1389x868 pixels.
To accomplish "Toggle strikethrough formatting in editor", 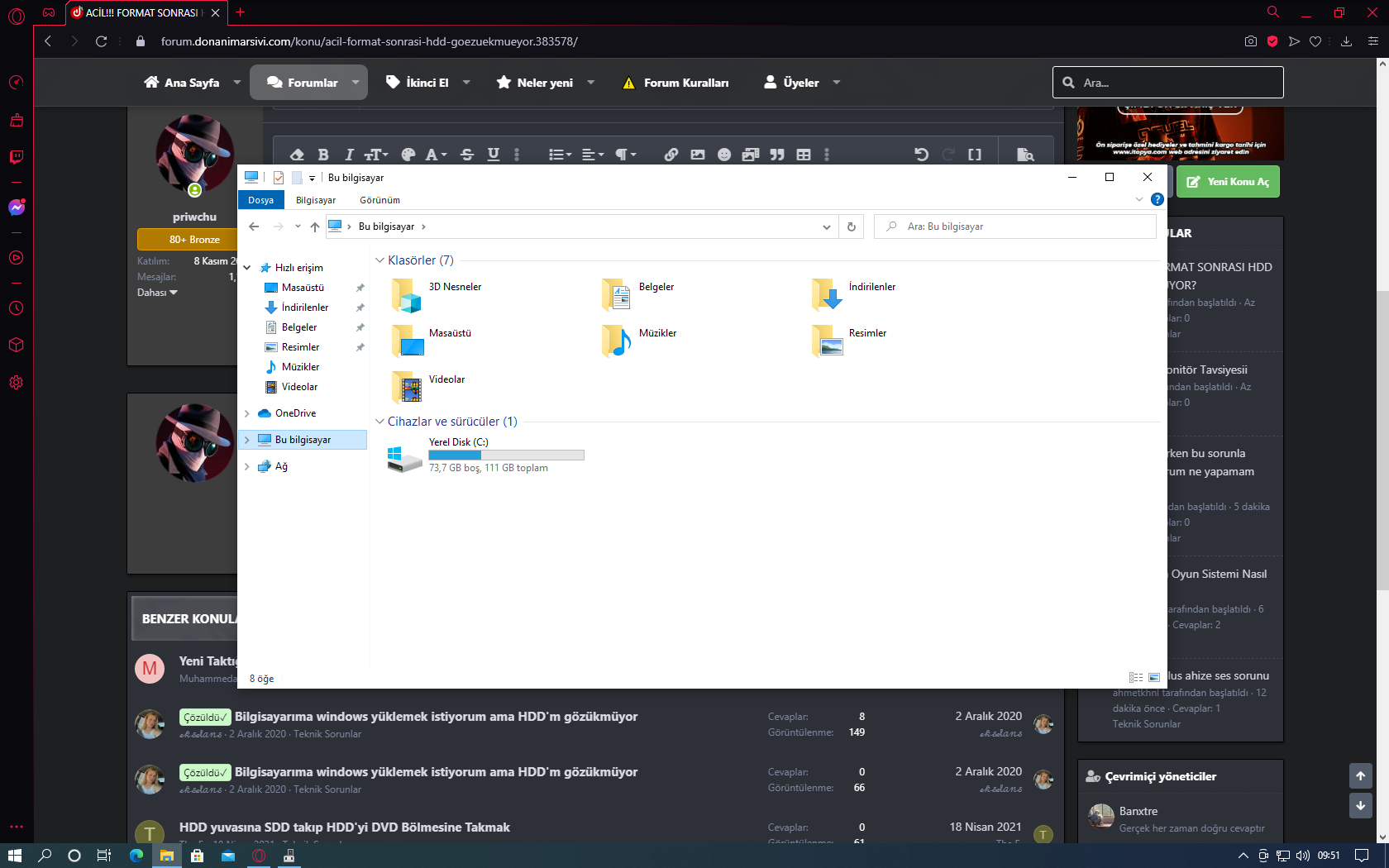I will pos(467,155).
